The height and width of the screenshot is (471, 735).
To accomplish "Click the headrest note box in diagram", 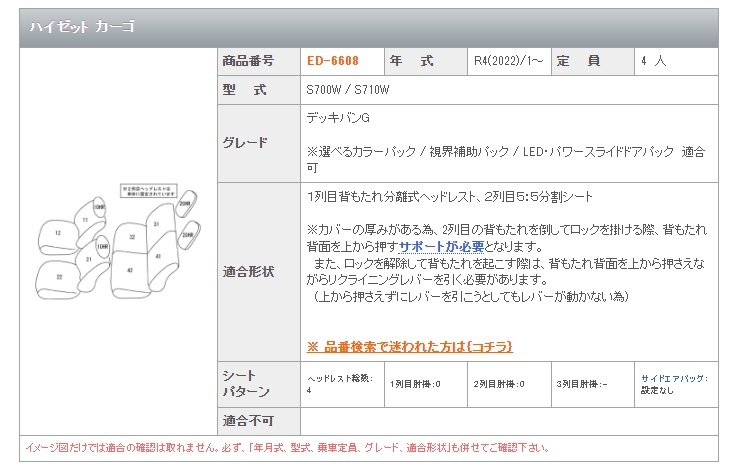I will [149, 191].
